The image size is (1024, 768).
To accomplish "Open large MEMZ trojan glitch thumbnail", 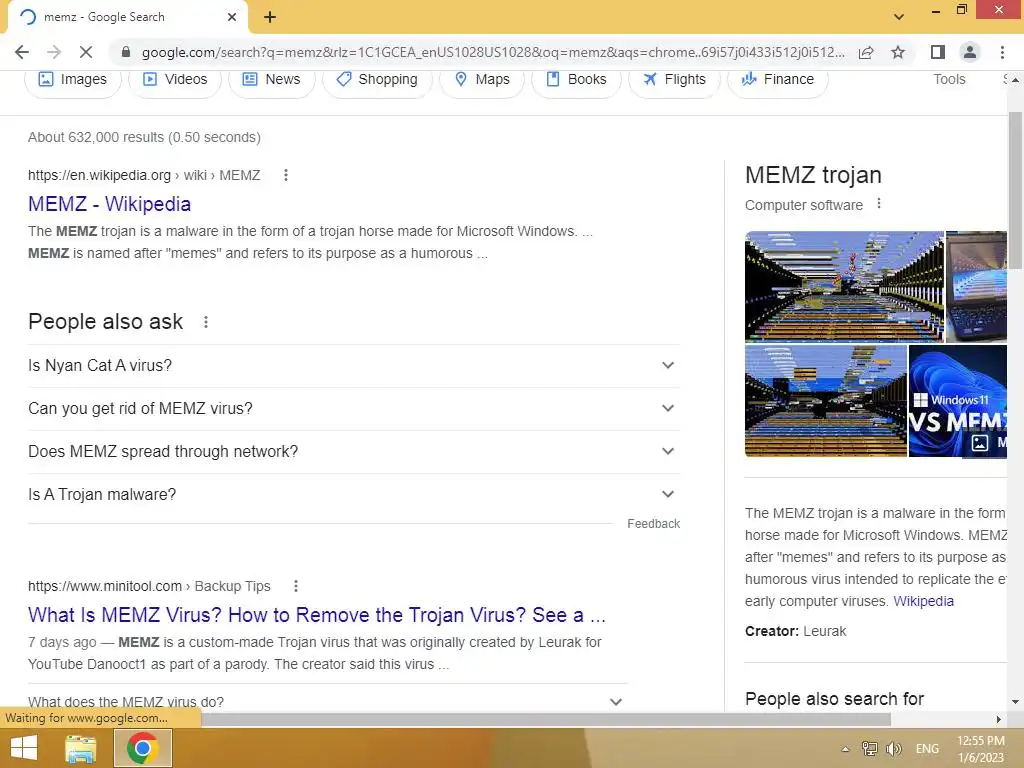I will [844, 287].
